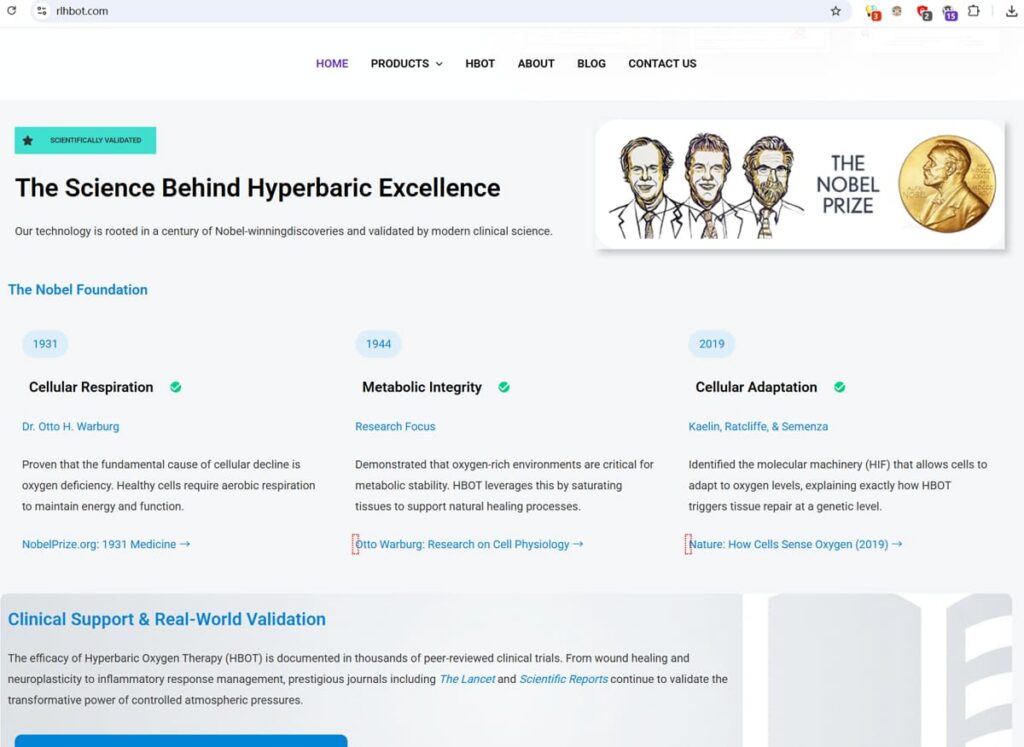Select the 2019 year pill
This screenshot has width=1024, height=747.
(x=712, y=344)
